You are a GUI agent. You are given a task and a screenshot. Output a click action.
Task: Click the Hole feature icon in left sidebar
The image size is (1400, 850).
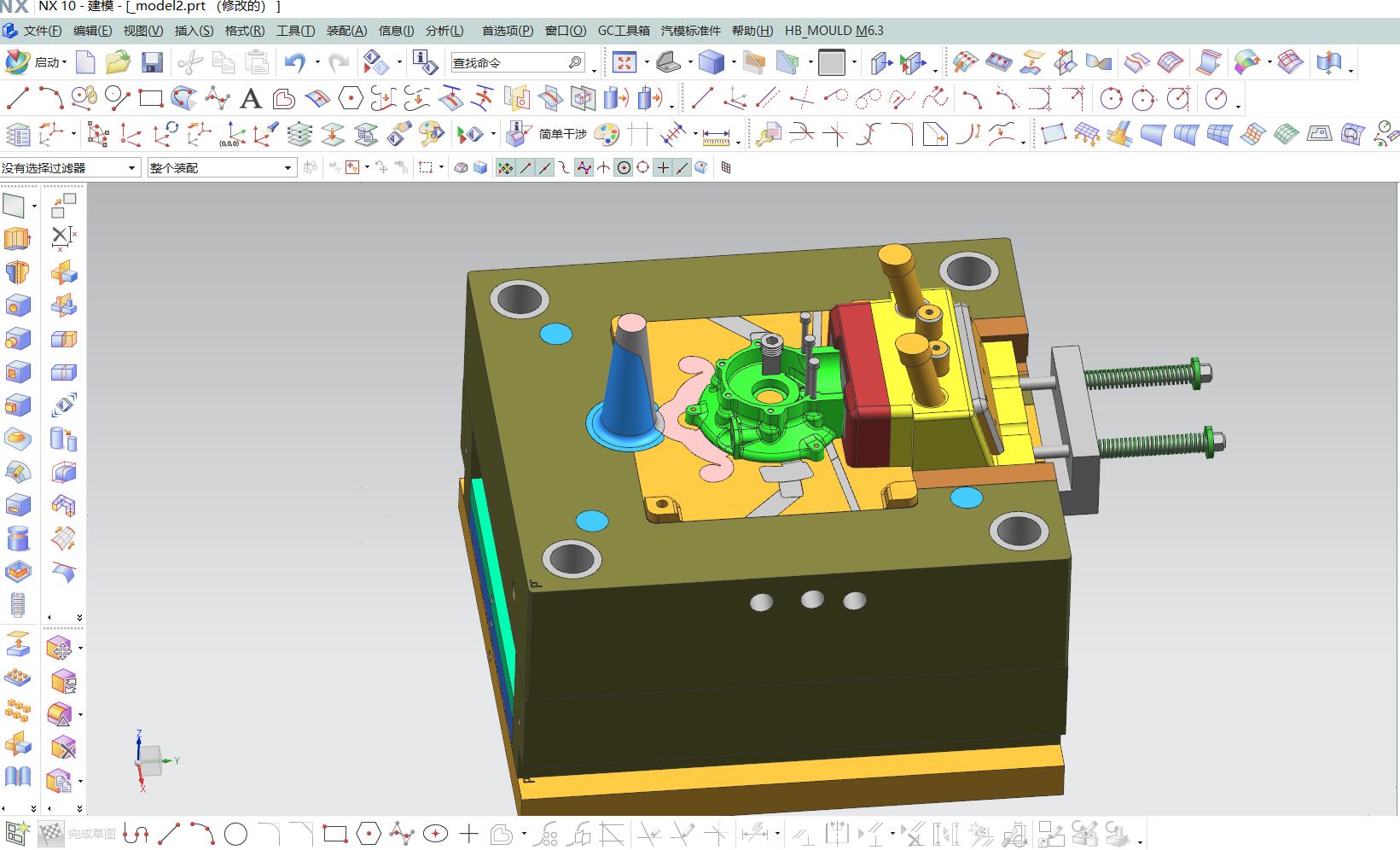pyautogui.click(x=17, y=306)
